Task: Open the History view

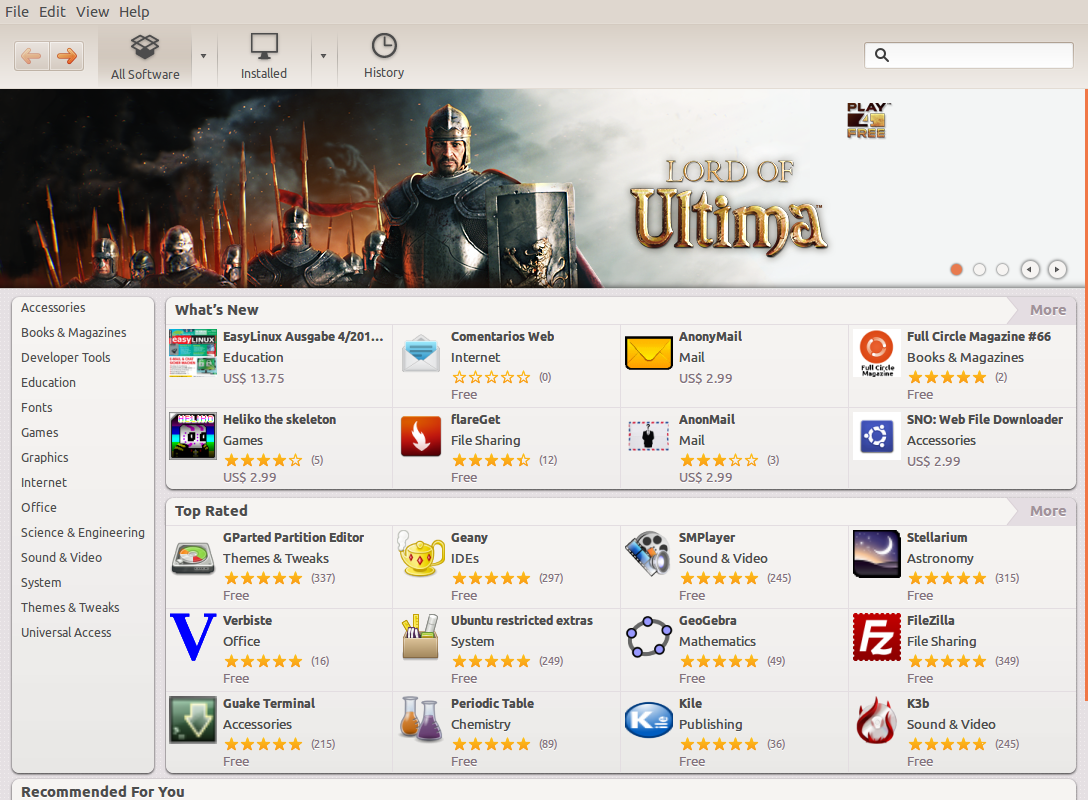Action: (x=384, y=56)
